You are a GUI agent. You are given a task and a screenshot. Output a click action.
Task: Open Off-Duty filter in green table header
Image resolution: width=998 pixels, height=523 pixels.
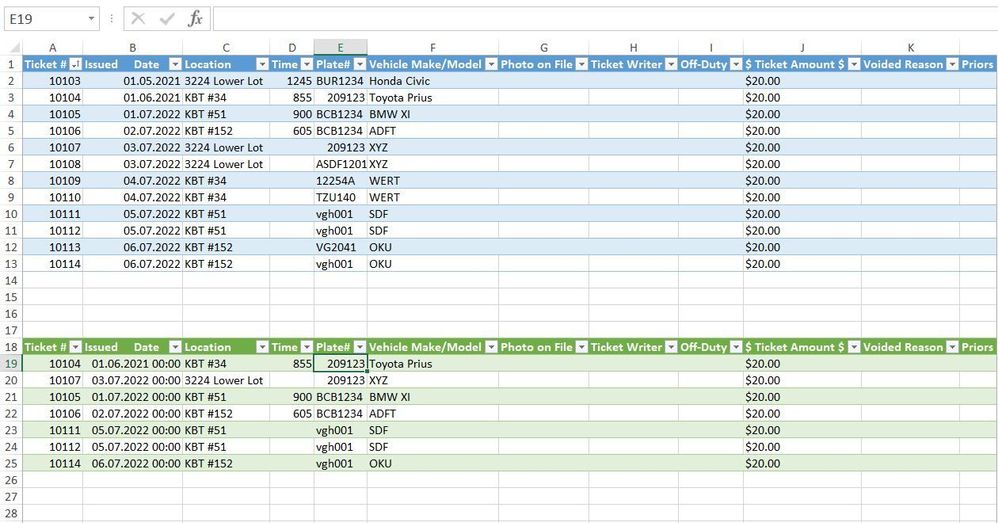pos(736,347)
